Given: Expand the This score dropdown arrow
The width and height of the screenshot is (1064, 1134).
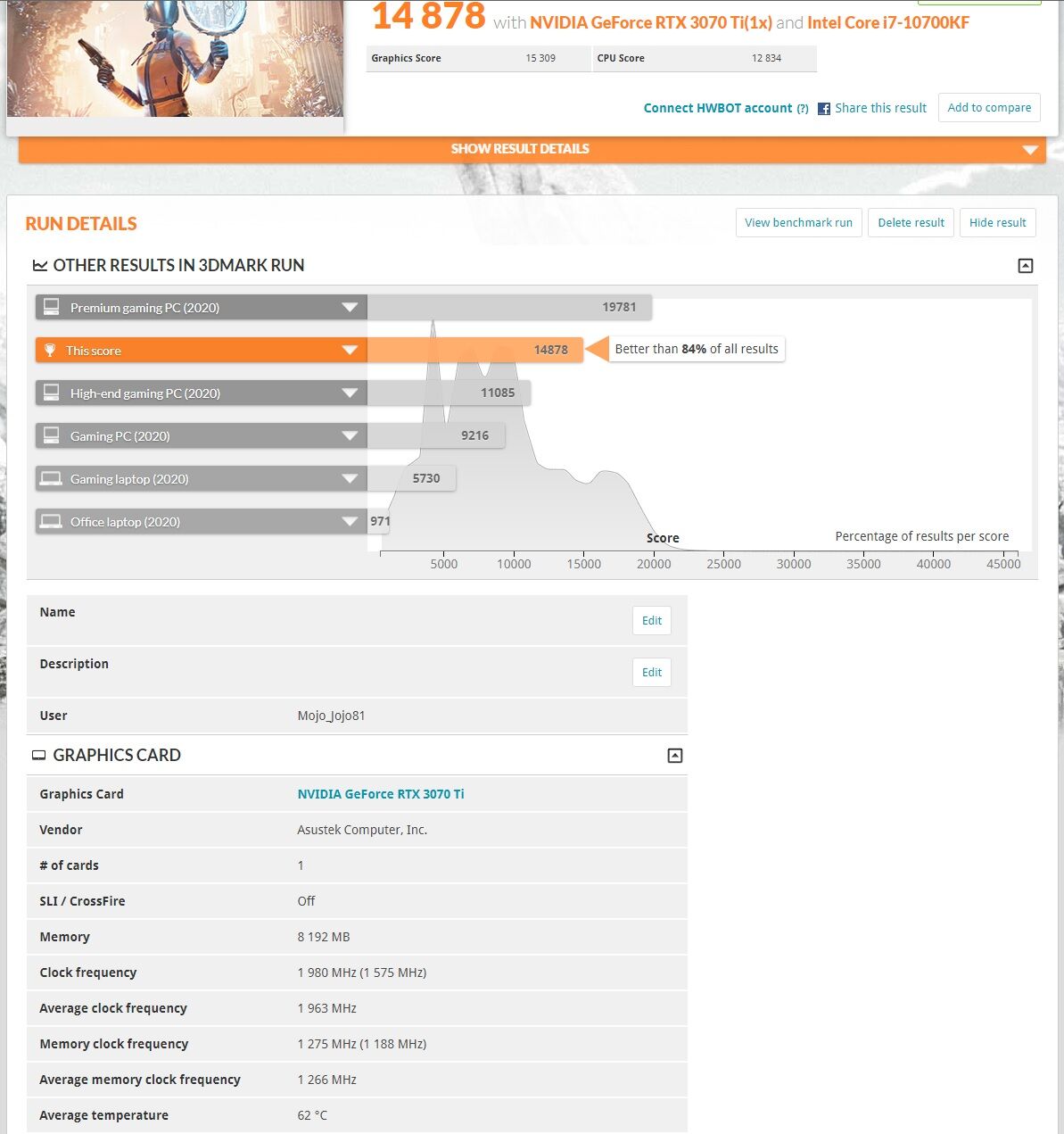Looking at the screenshot, I should coord(350,351).
